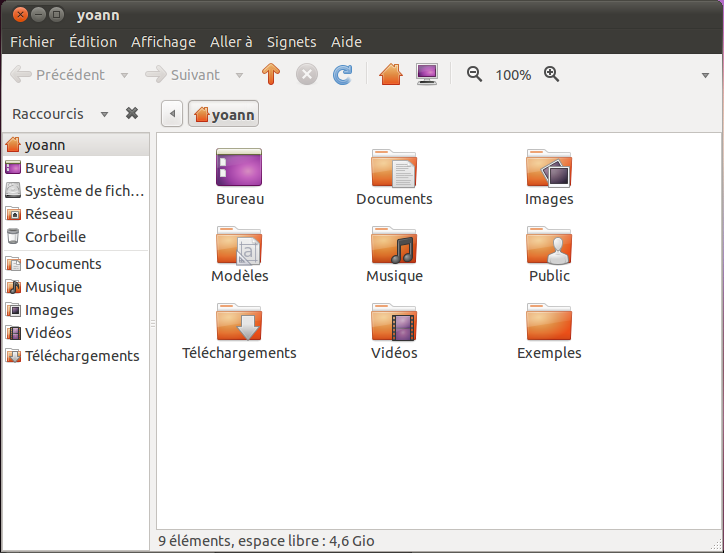Open Images bookmark in the sidebar
Viewport: 724px width, 553px height.
[x=76, y=310]
